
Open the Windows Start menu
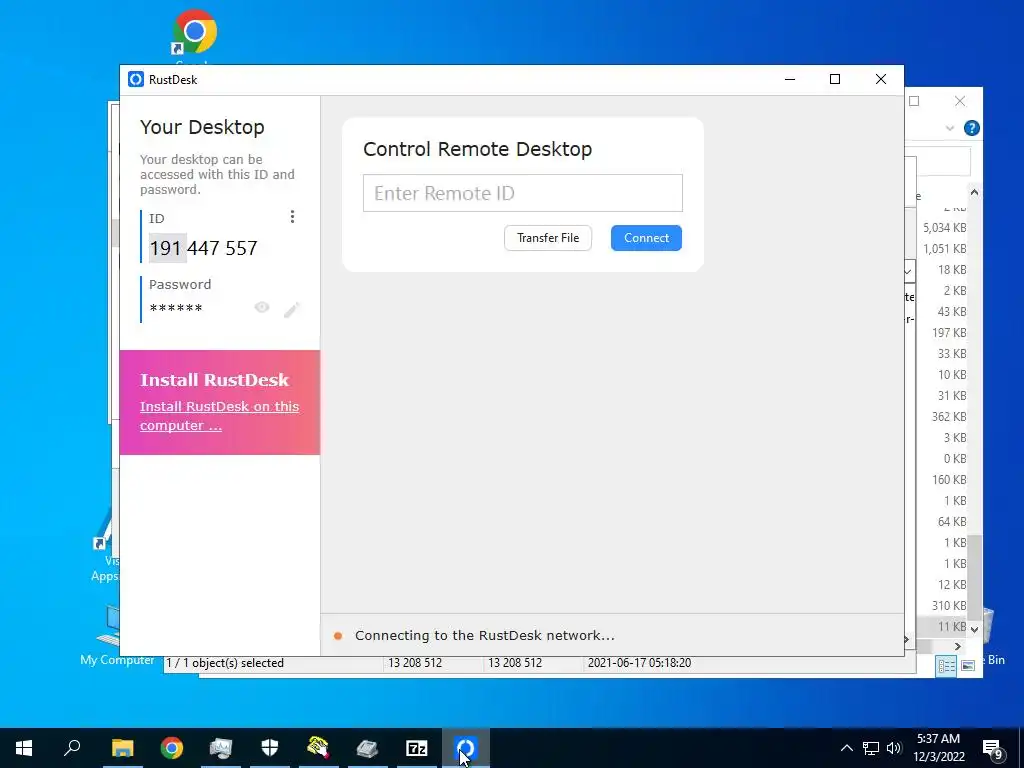24,748
